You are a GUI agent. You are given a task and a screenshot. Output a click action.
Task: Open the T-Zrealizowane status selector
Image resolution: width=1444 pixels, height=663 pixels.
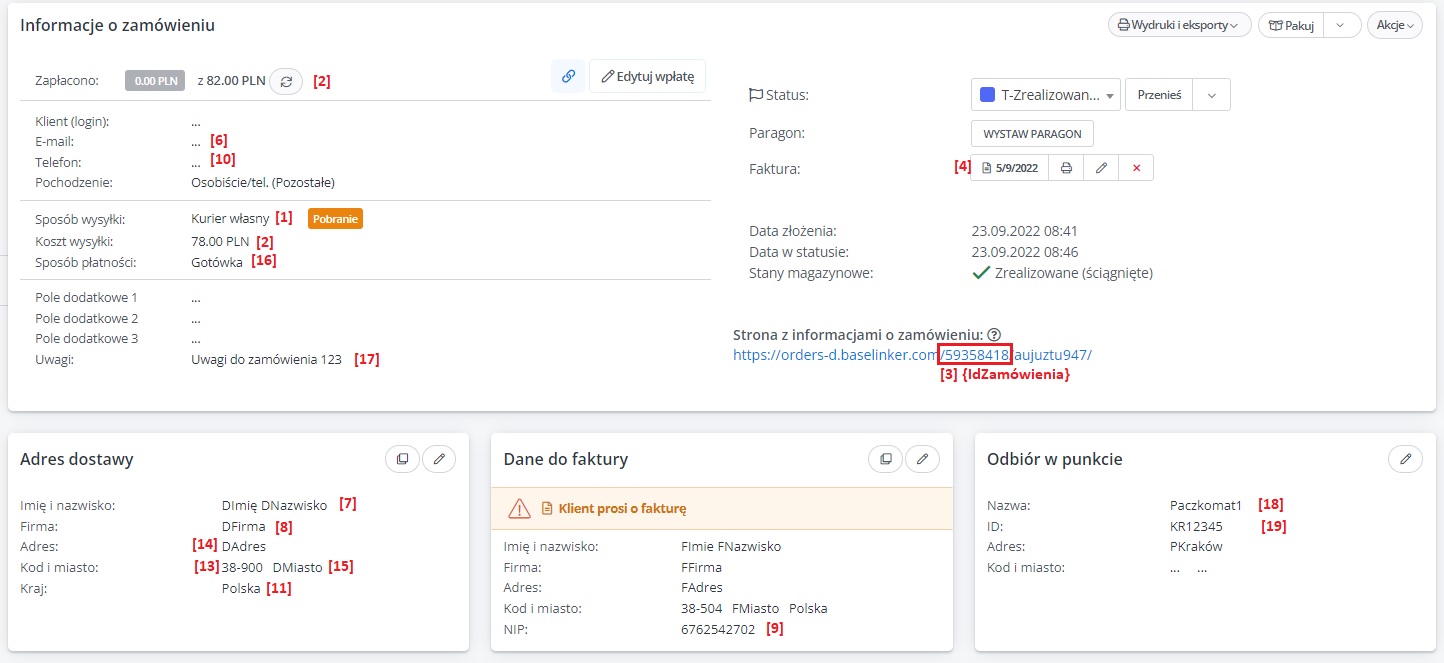(1046, 95)
